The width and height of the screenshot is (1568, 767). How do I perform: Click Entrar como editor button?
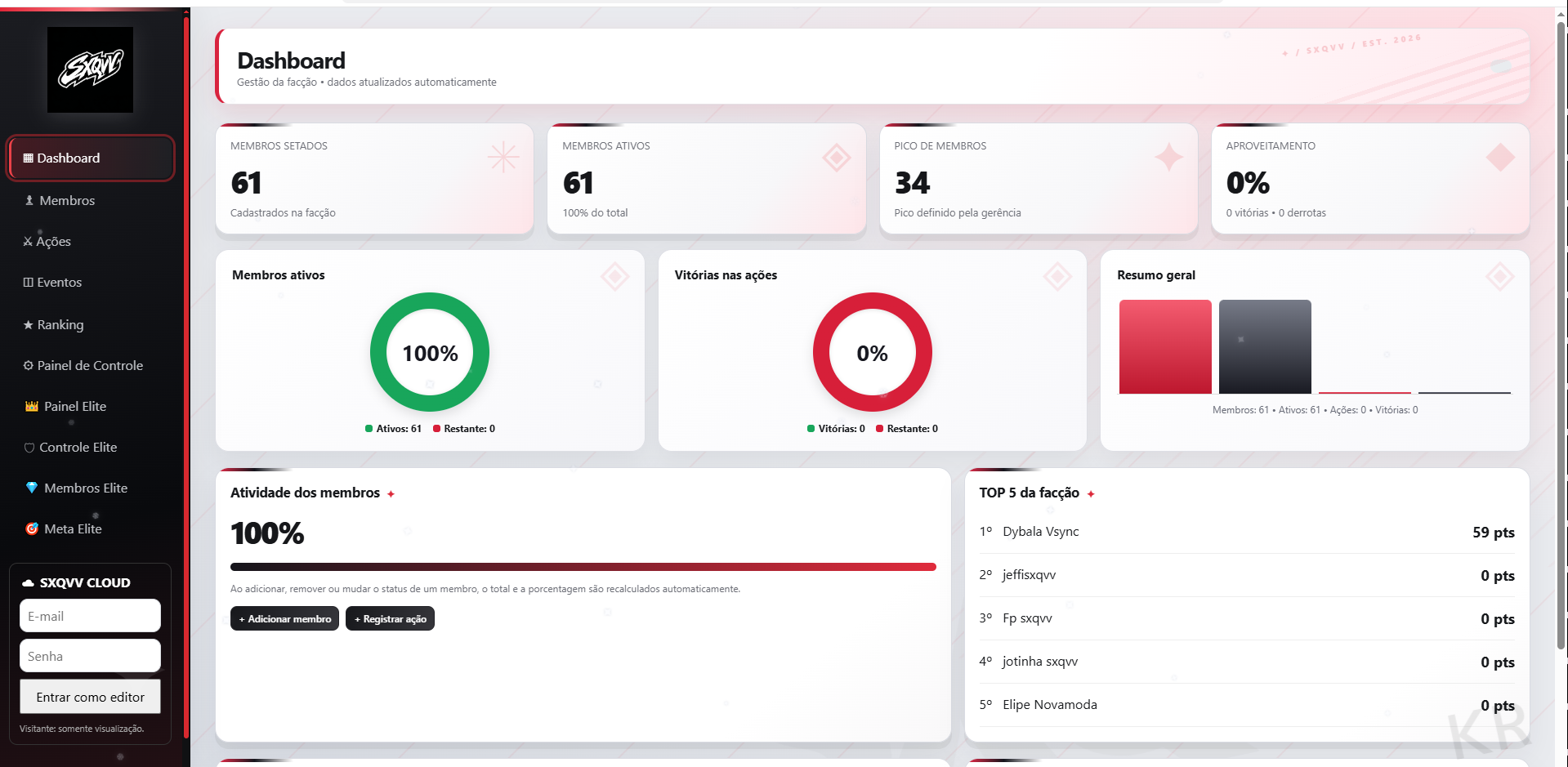click(x=90, y=697)
